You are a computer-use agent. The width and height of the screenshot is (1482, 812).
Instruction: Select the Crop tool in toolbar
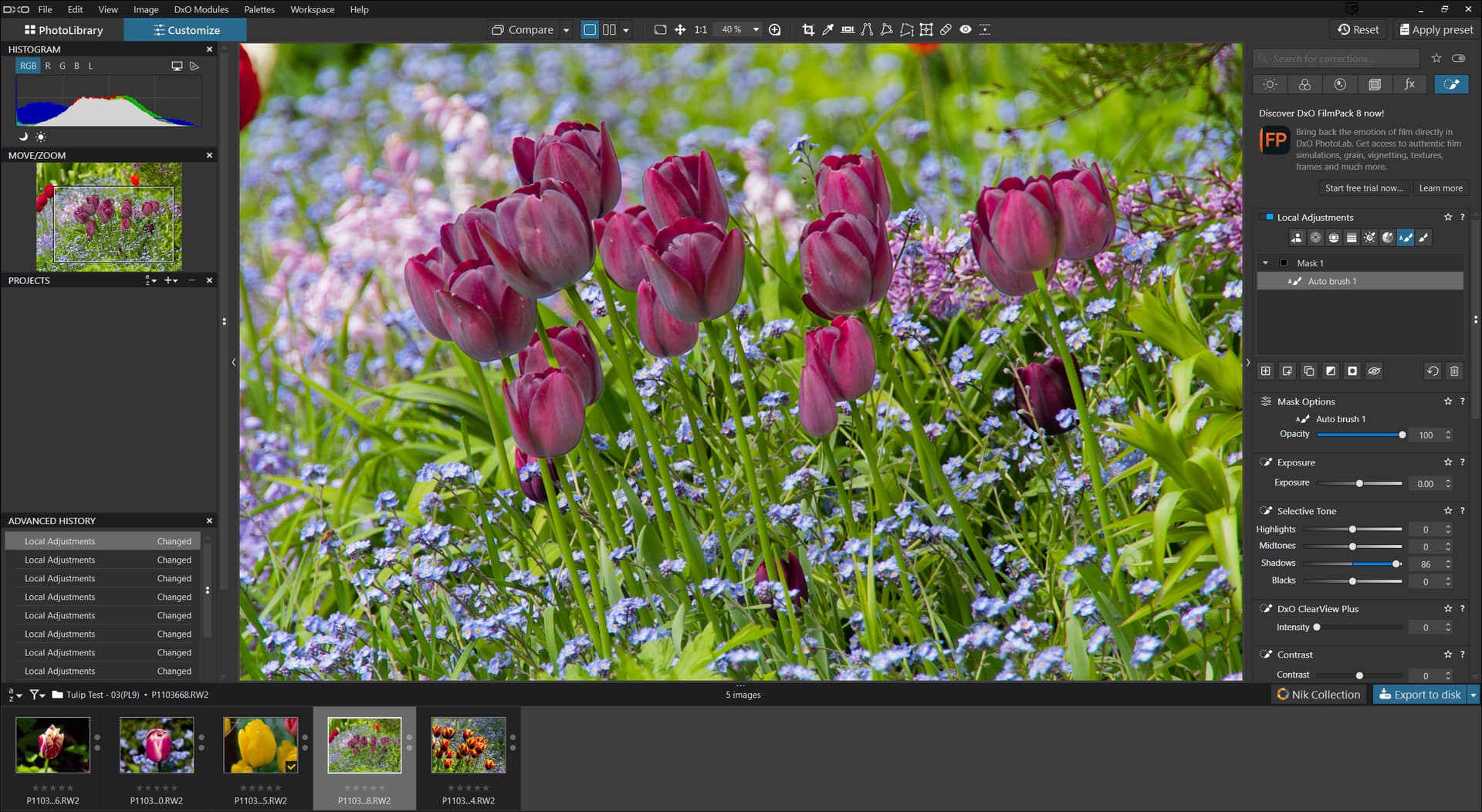click(x=808, y=29)
